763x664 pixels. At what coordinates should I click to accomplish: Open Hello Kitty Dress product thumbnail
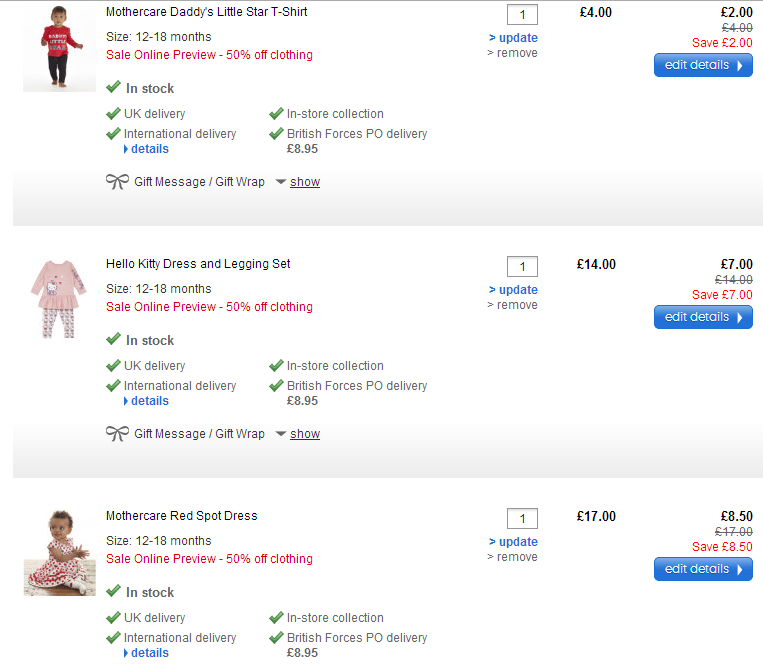tap(59, 298)
